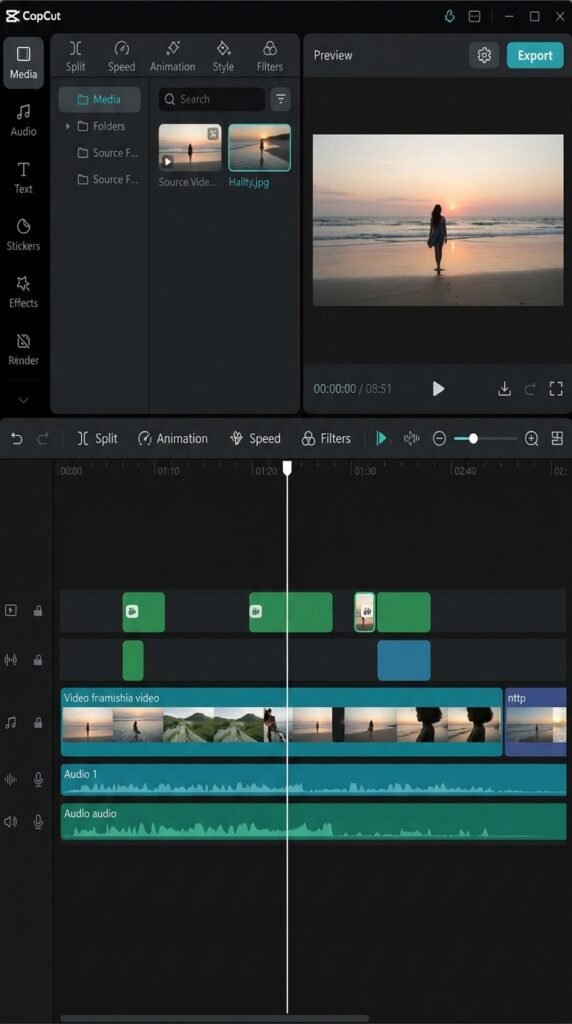Select the Audlo audio clip
The height and width of the screenshot is (1024, 572).
(x=313, y=822)
